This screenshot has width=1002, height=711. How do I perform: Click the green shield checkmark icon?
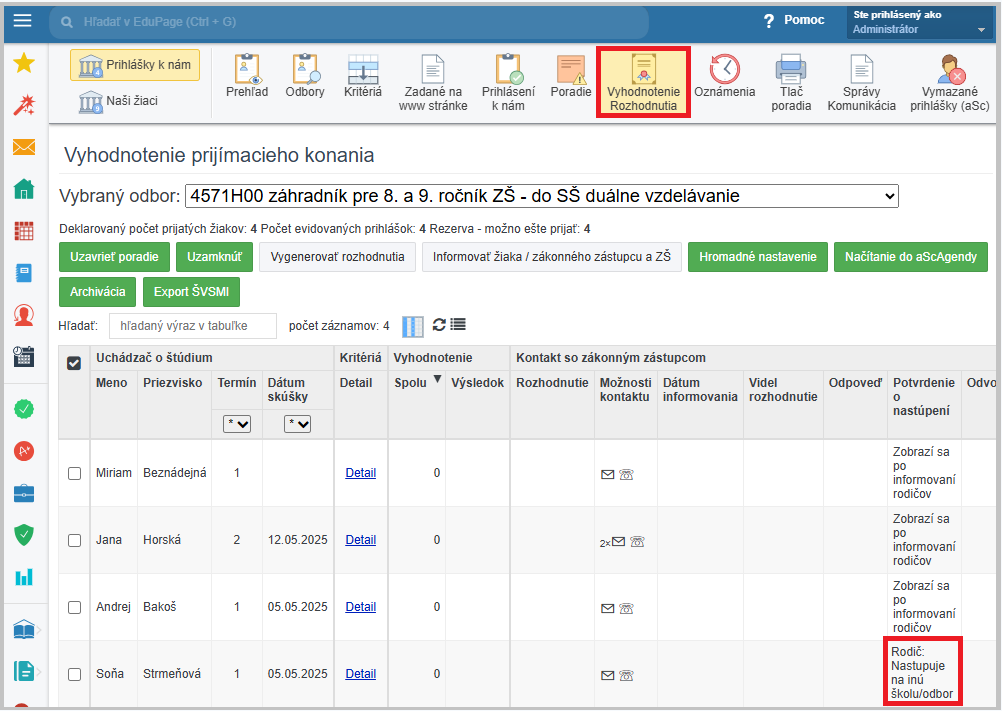(24, 535)
